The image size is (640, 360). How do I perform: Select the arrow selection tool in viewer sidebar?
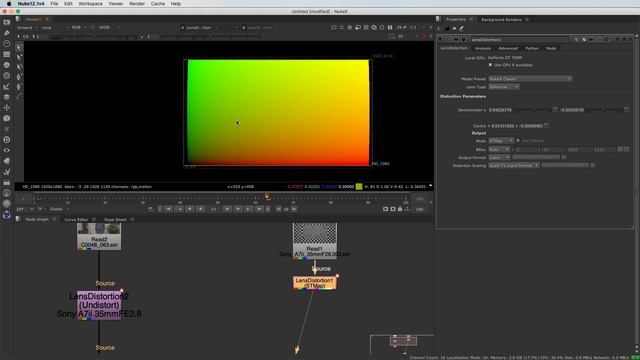click(x=19, y=47)
